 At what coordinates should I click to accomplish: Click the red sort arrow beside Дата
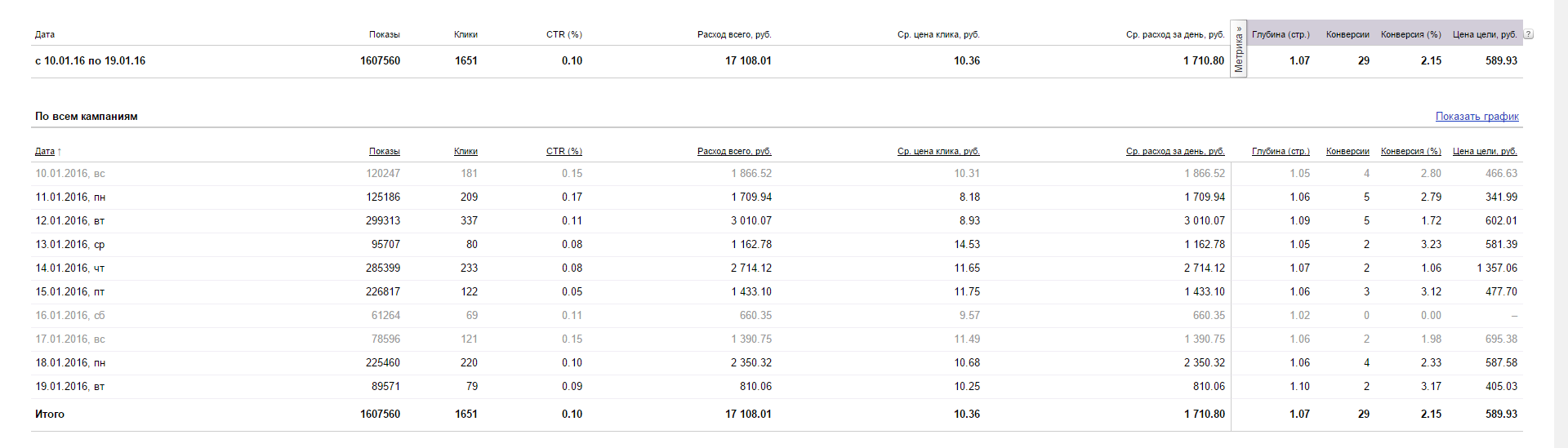coord(60,152)
